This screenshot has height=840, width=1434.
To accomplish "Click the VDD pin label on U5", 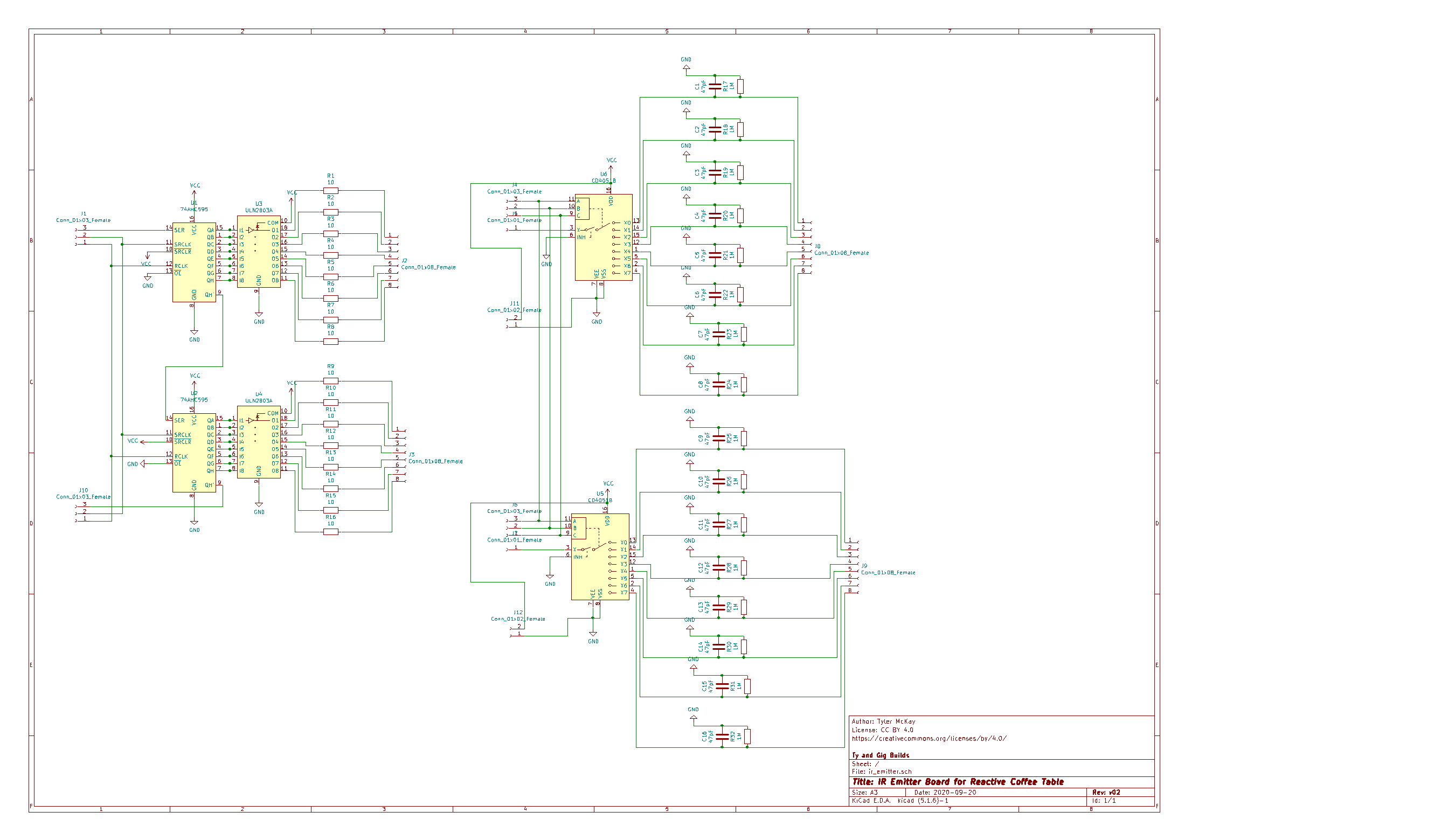I will 607,520.
